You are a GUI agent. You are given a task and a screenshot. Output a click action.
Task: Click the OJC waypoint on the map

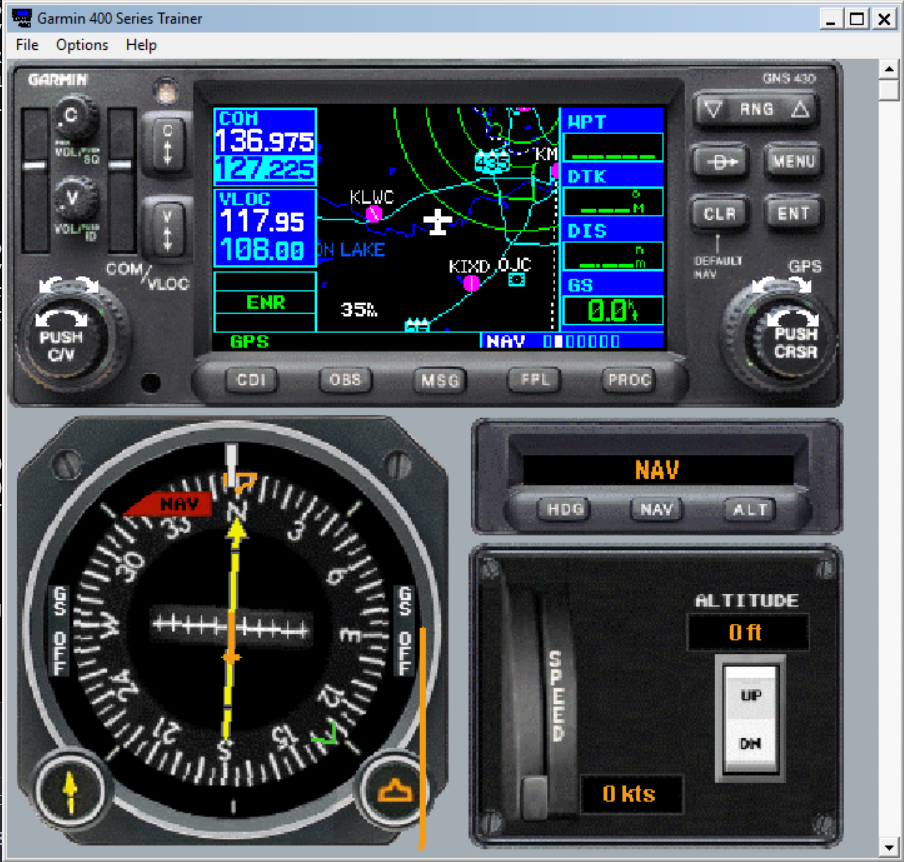click(x=517, y=280)
